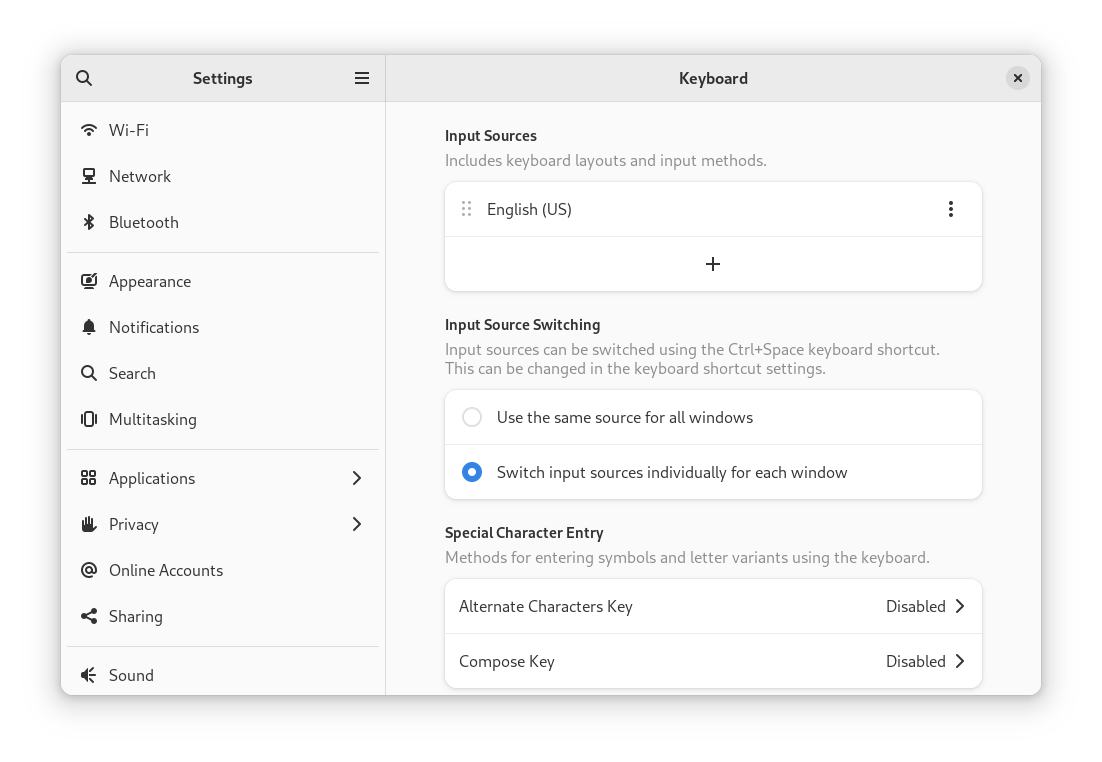Screen dimensions: 1102x762
Task: Click the Input Source Switching heading
Action: point(522,325)
